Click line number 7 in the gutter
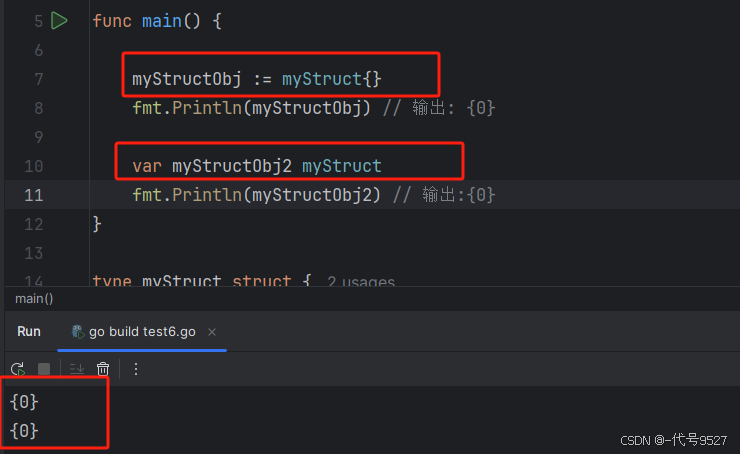The width and height of the screenshot is (740, 454). click(x=38, y=78)
